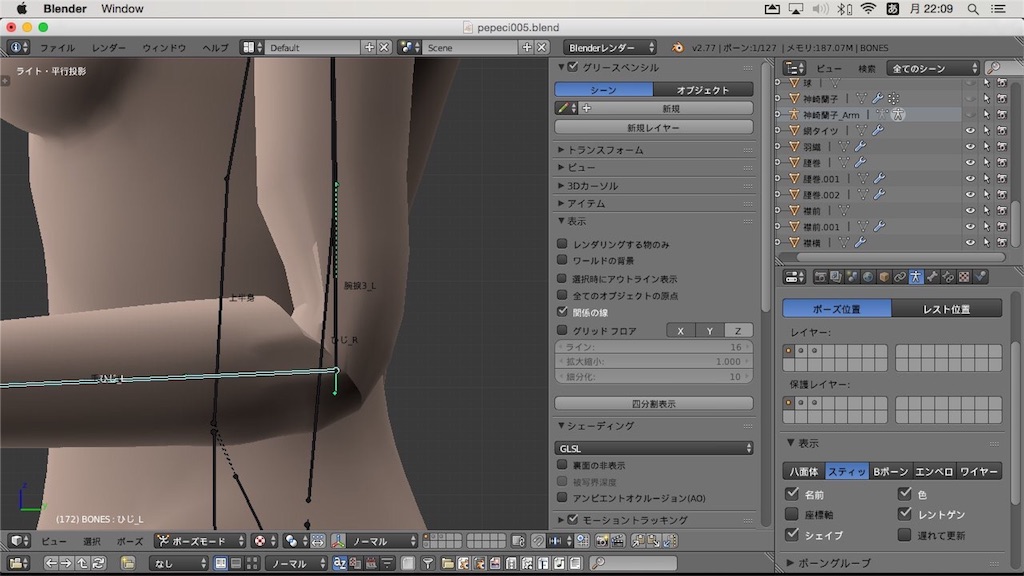The image size is (1024, 576).
Task: Click the ライン value field
Action: (x=654, y=347)
